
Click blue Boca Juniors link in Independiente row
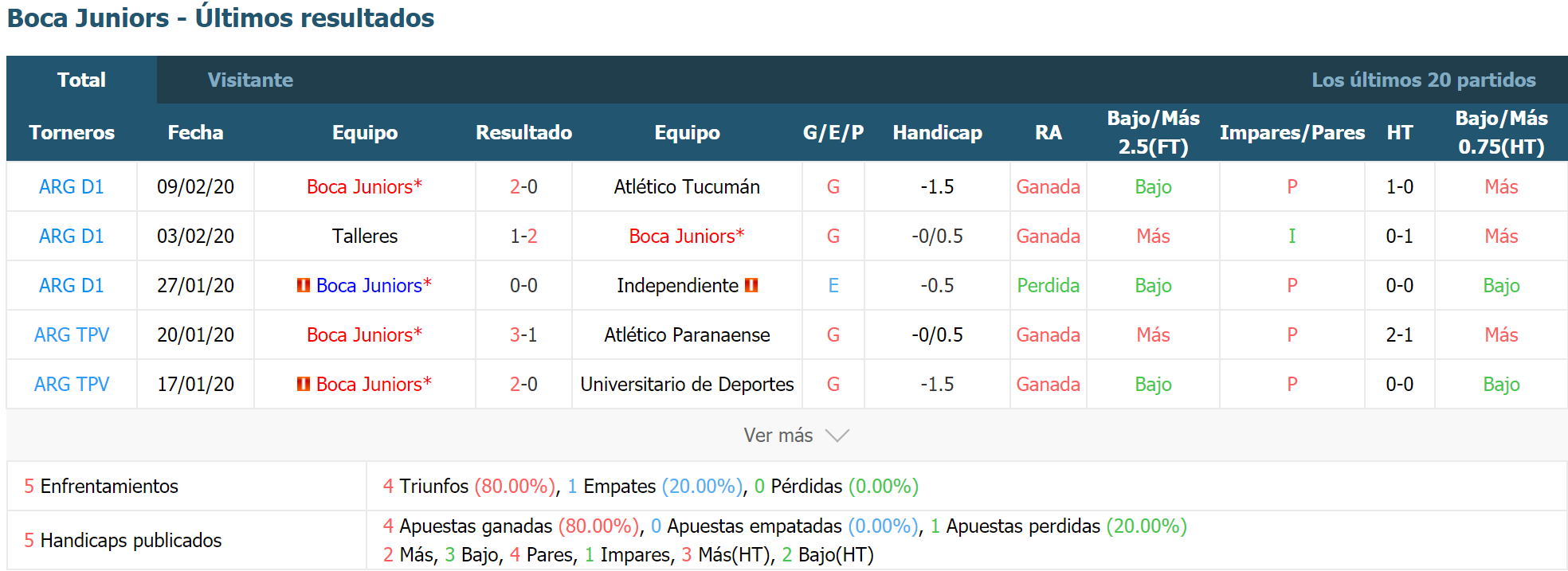pos(374,285)
